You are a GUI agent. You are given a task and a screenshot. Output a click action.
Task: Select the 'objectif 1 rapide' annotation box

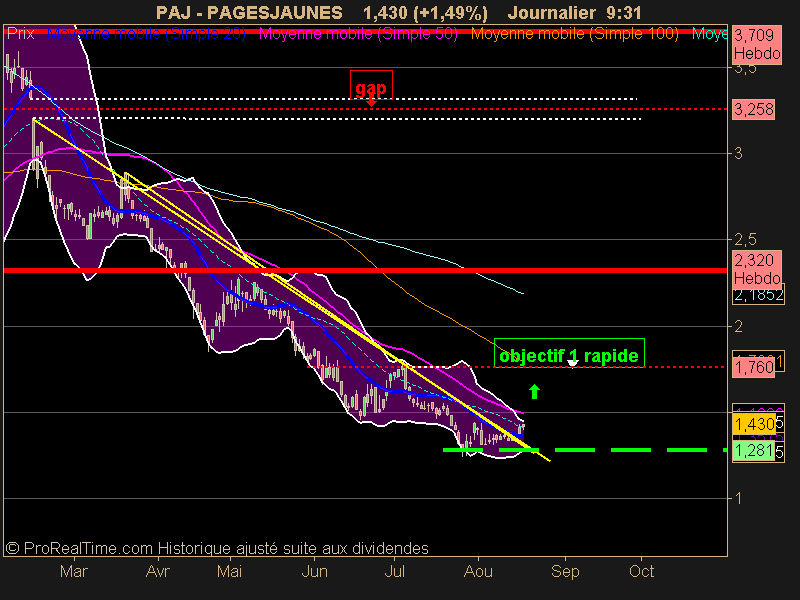(x=569, y=353)
